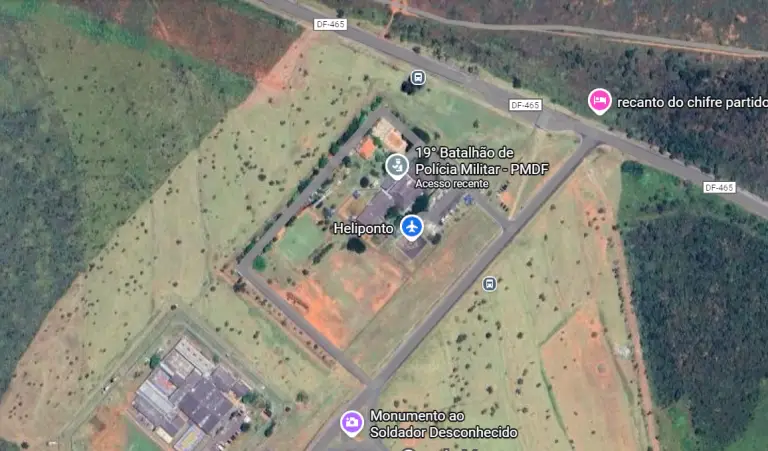Click the "19° Batalhão de Polícia Militar - PMDF" label
Viewport: 768px width, 451px height.
(481, 161)
